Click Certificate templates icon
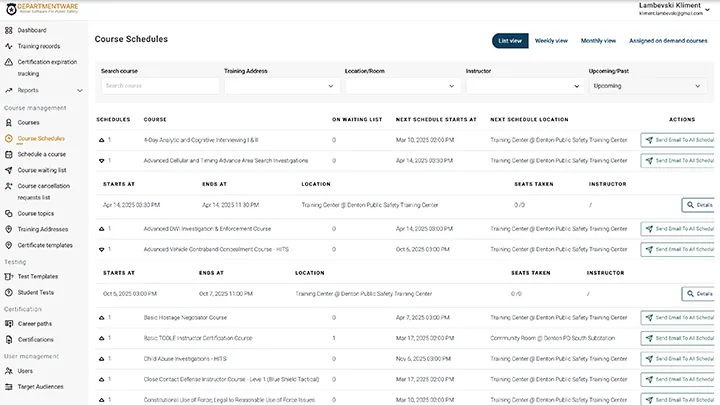 (9, 245)
